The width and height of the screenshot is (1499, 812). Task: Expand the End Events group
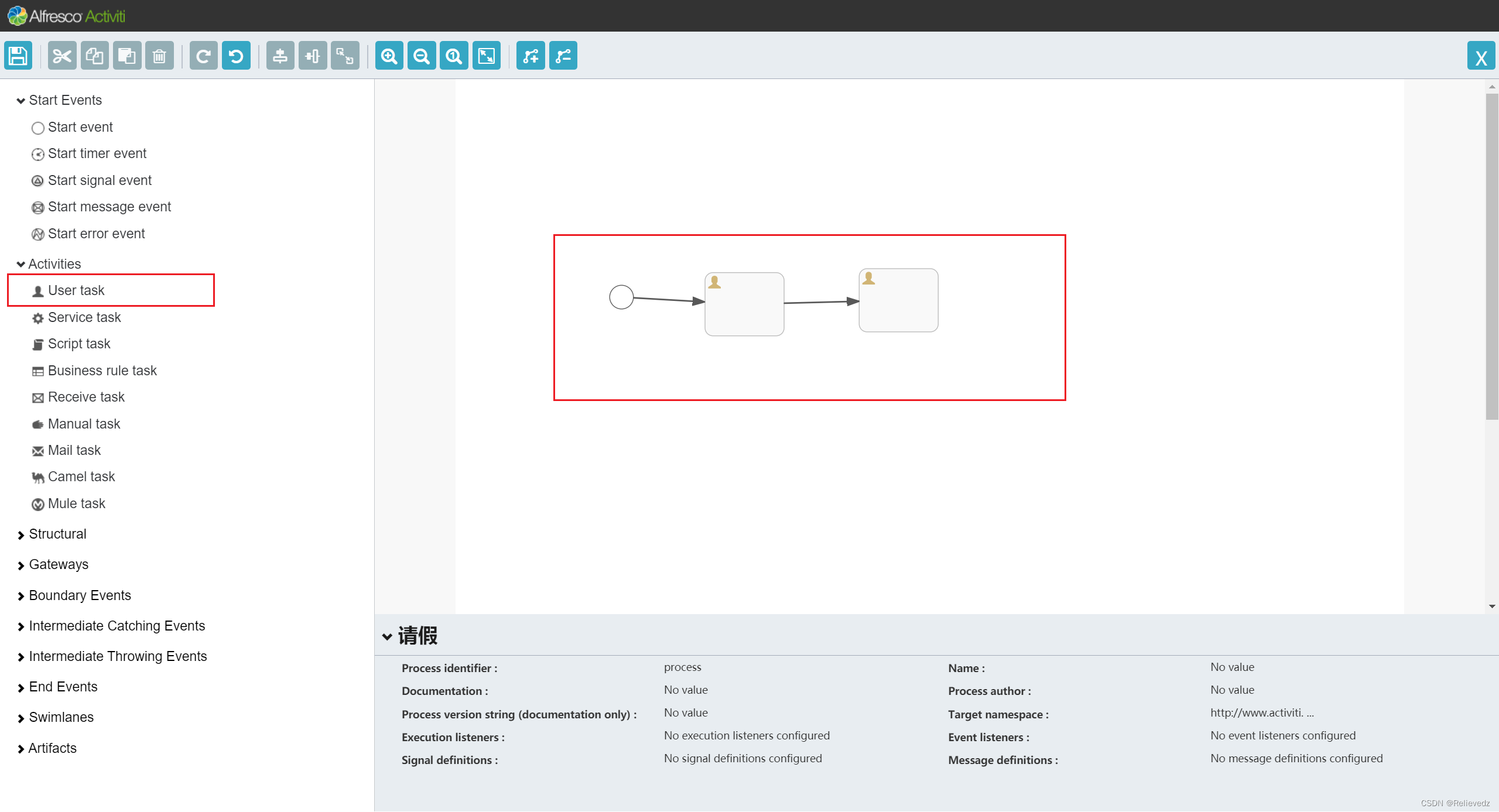coord(21,688)
